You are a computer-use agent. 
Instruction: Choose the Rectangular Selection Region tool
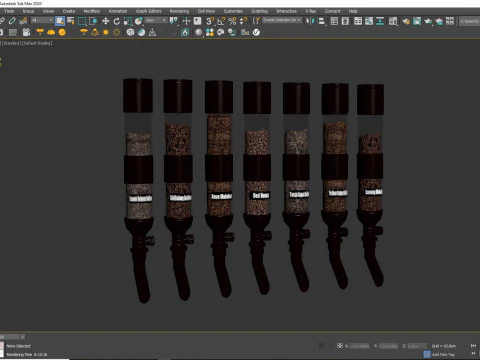click(x=82, y=21)
